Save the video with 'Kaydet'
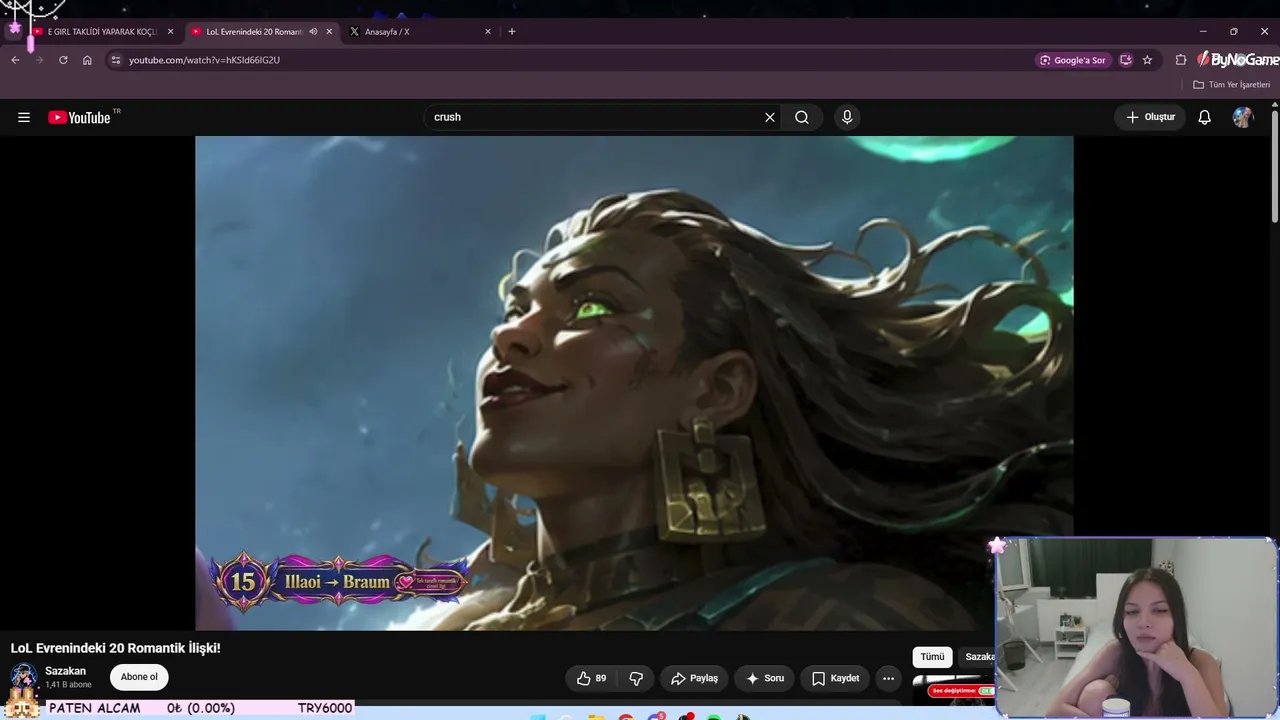The width and height of the screenshot is (1280, 720). point(835,678)
